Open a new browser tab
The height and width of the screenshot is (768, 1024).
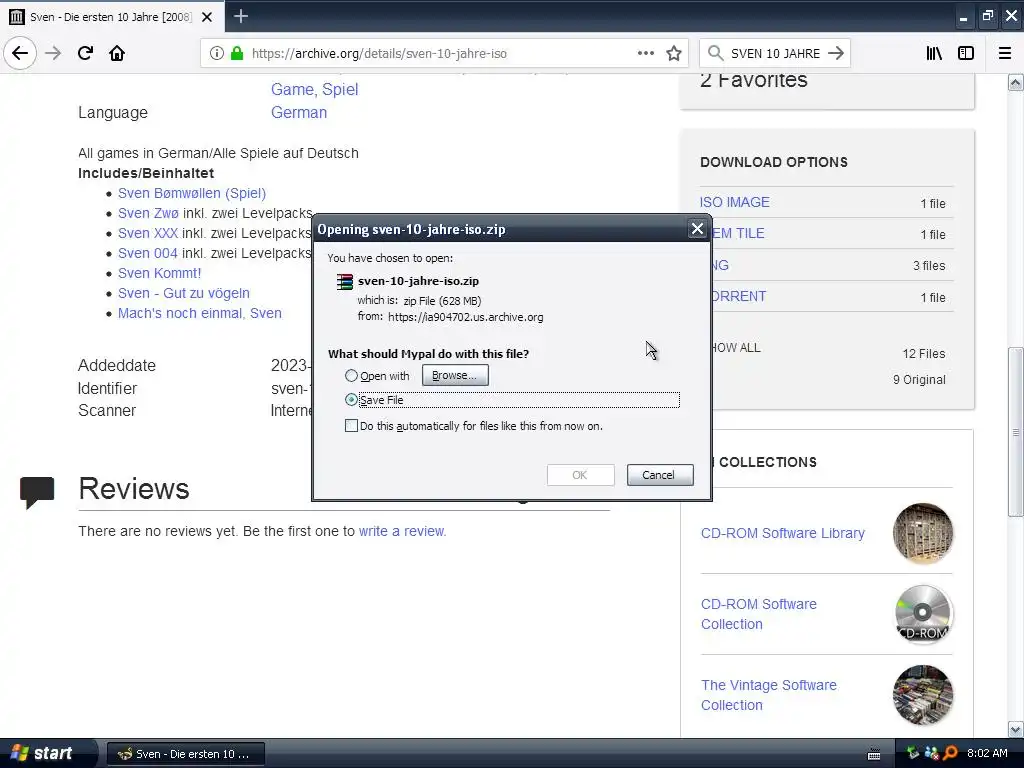pos(240,16)
